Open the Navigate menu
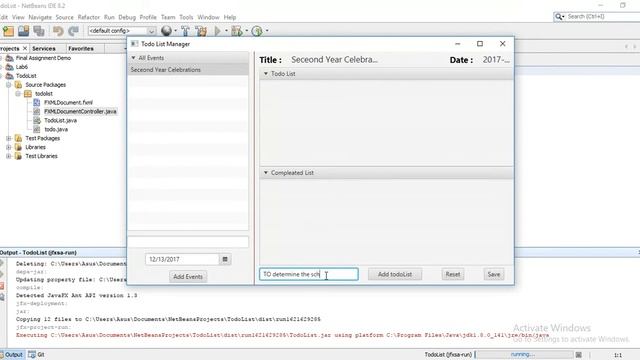Image resolution: width=640 pixels, height=360 pixels. pos(40,17)
